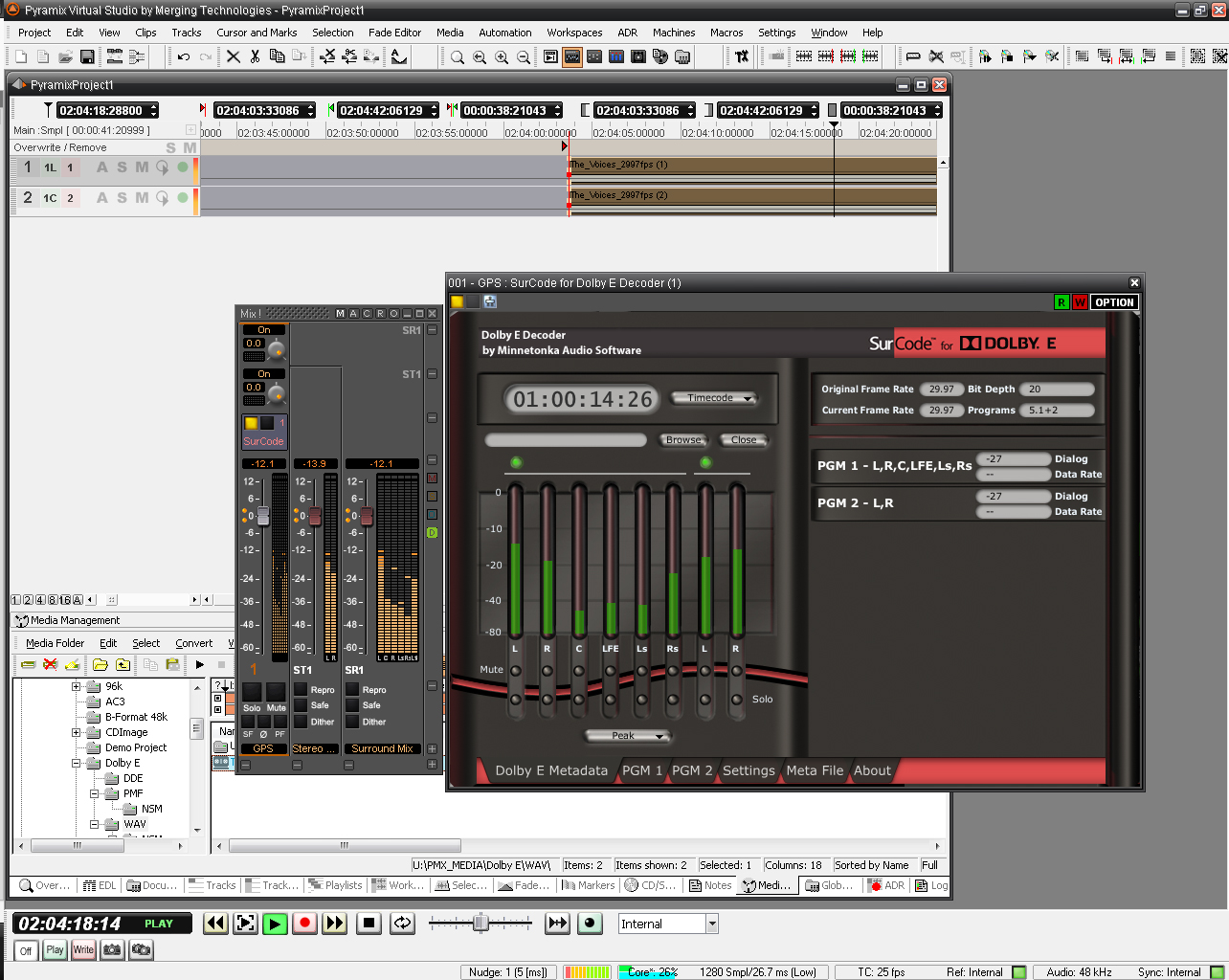Enable Safe on the ST1 strip
The image size is (1229, 980).
click(301, 705)
